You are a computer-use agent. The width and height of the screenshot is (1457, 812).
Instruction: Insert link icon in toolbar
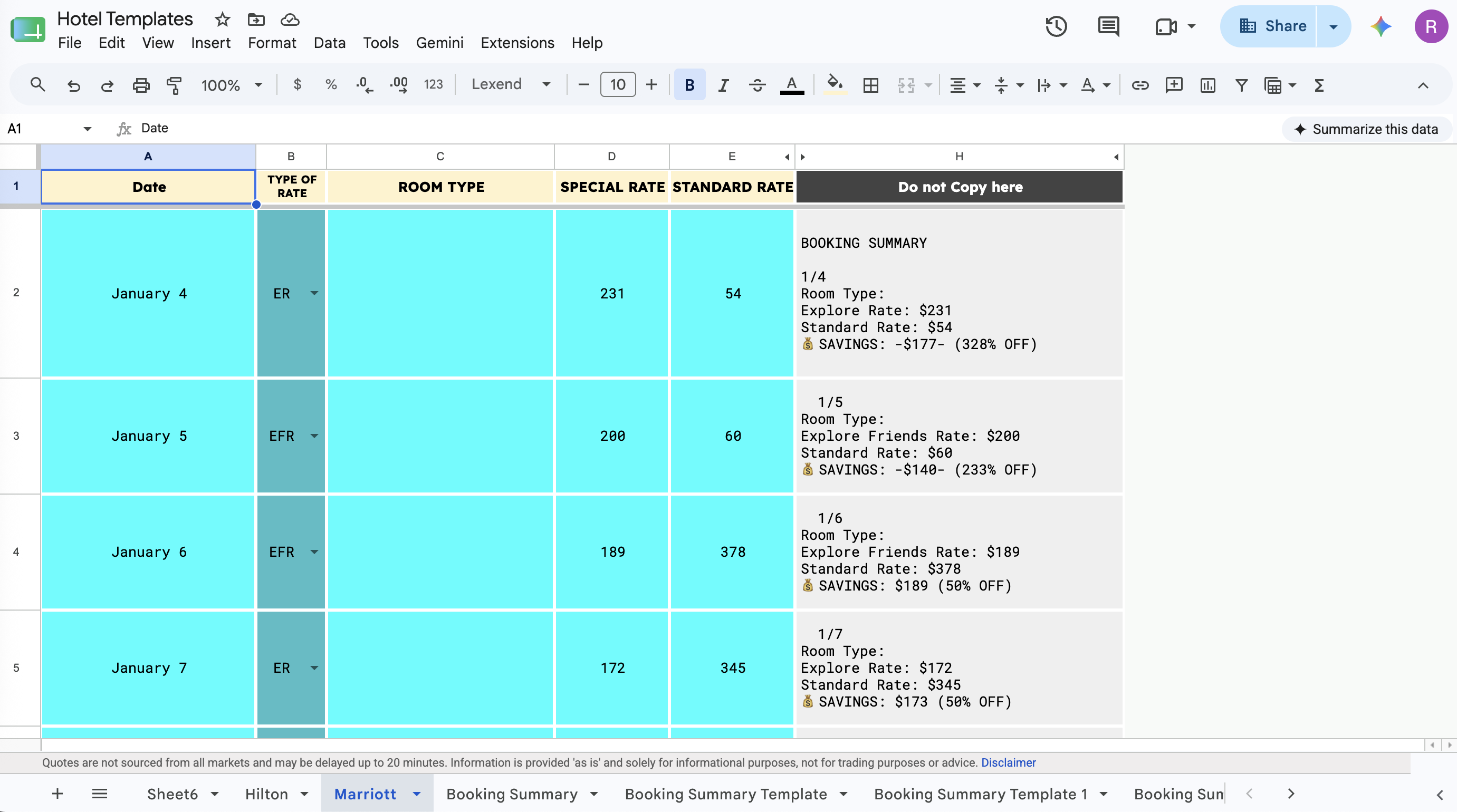1140,85
